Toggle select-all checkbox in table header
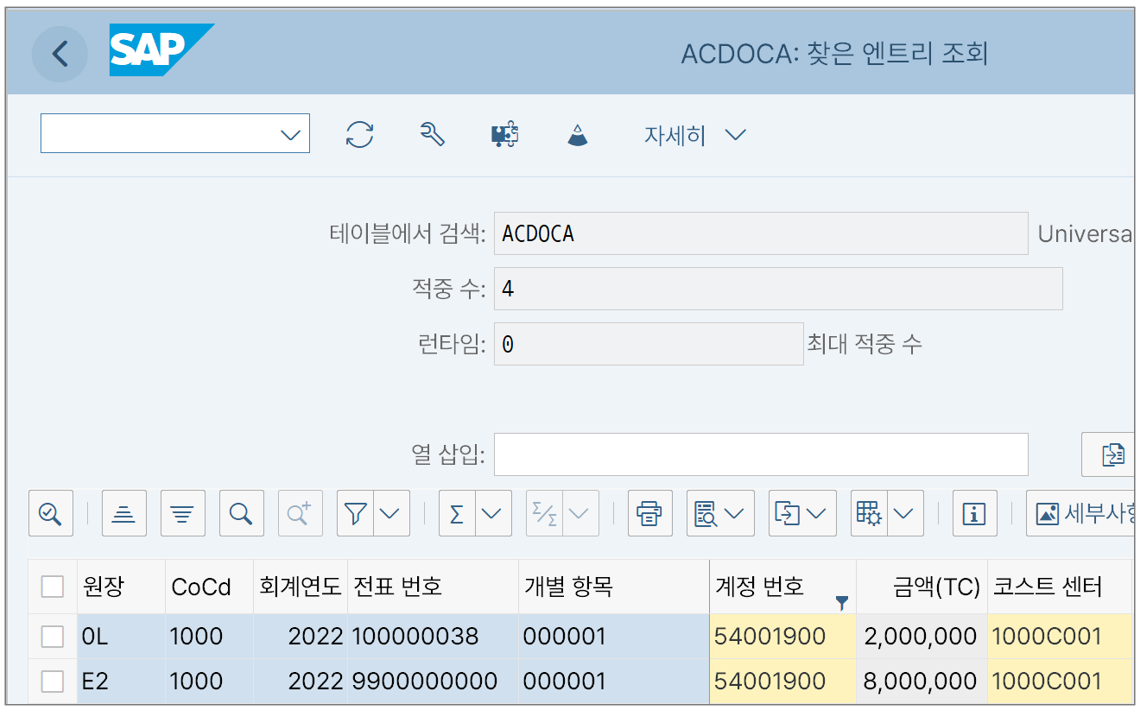The height and width of the screenshot is (710, 1136). [52, 586]
